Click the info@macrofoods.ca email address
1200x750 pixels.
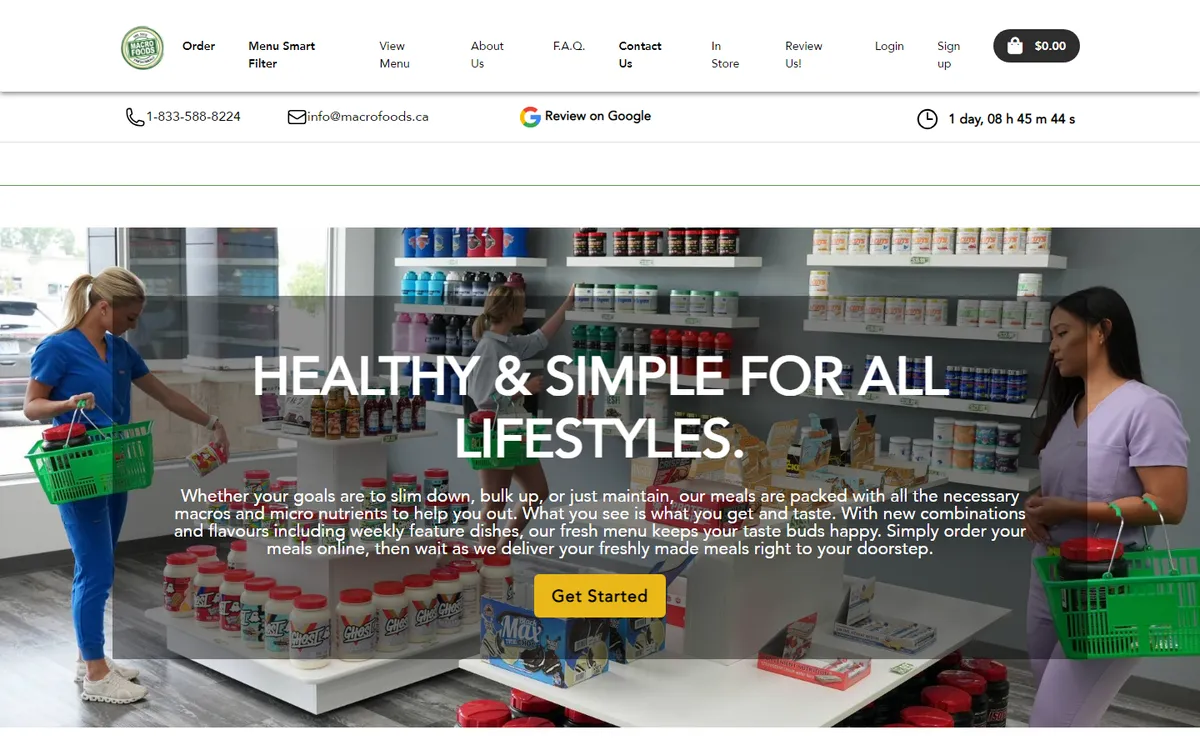point(368,117)
